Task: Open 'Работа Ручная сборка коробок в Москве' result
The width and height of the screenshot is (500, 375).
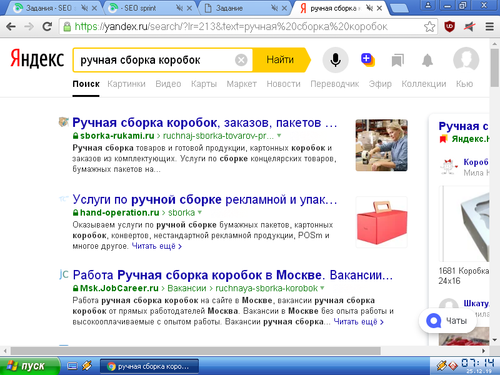Action: point(233,275)
